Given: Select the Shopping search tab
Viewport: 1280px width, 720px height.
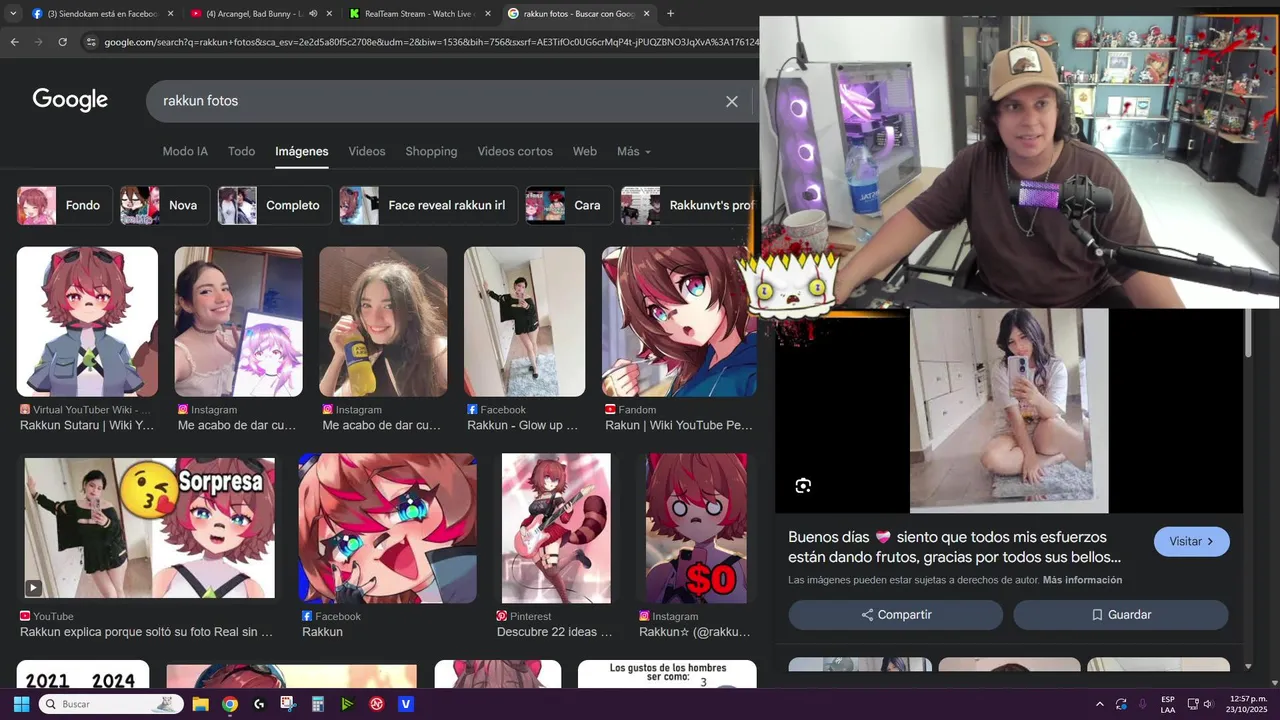Looking at the screenshot, I should click(431, 151).
